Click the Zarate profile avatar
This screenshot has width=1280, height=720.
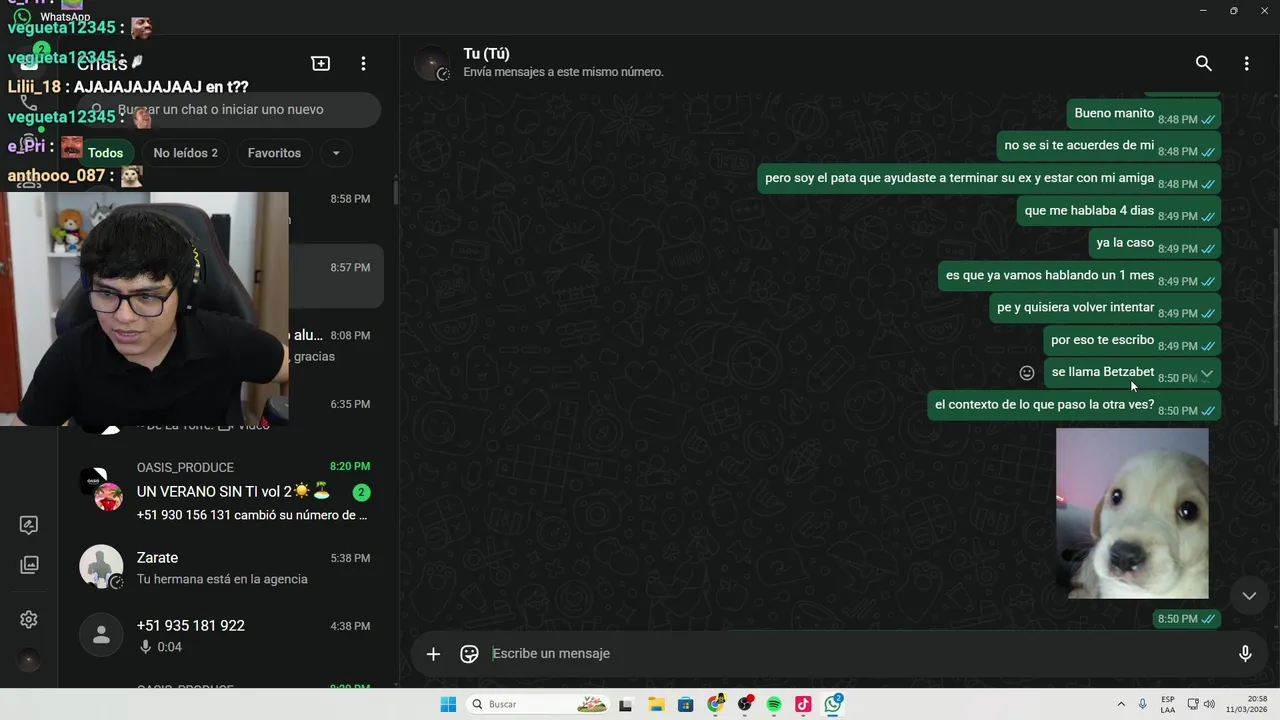point(101,567)
